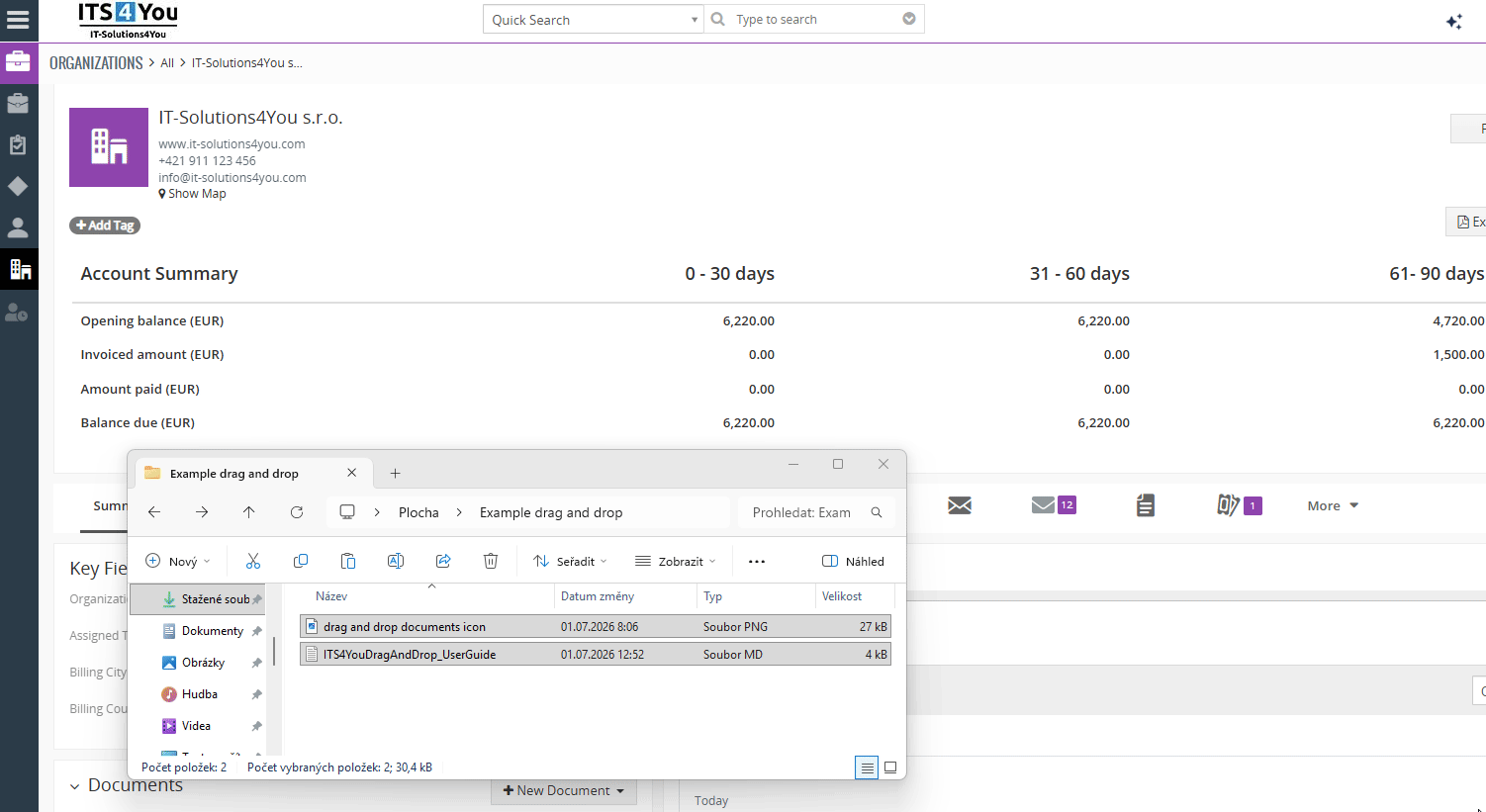Click the info@it-solutions4you.com email

click(232, 177)
